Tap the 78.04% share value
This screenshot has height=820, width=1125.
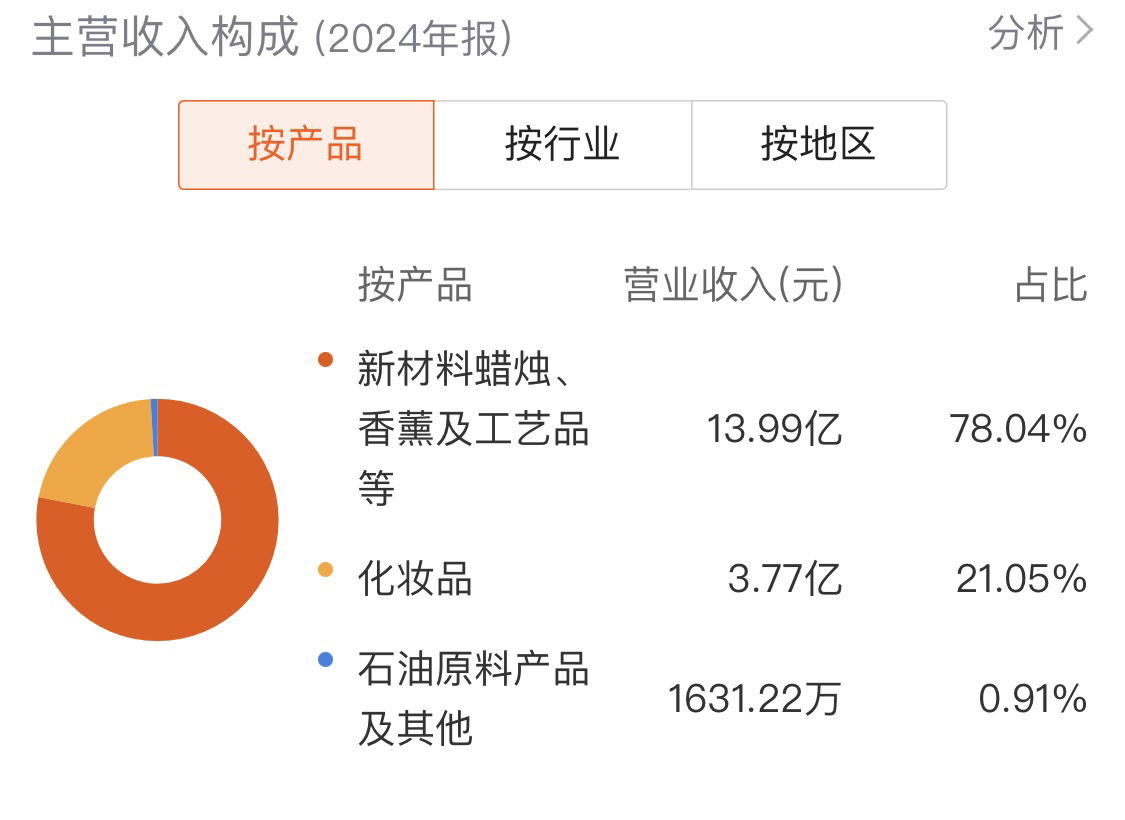coord(1019,429)
